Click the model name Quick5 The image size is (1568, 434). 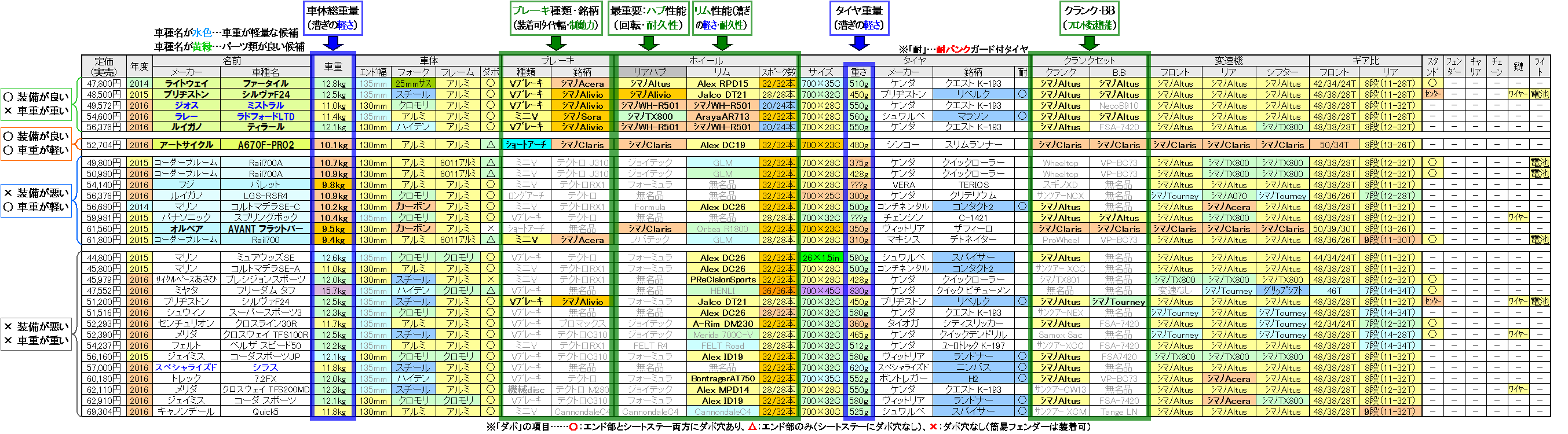265,411
